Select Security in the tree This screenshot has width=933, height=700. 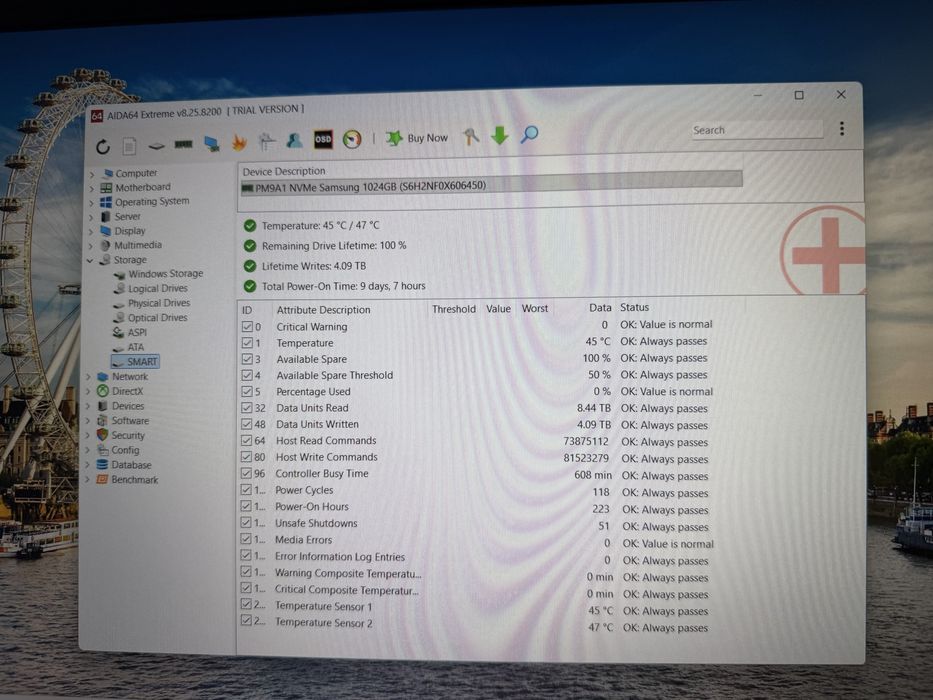(128, 435)
